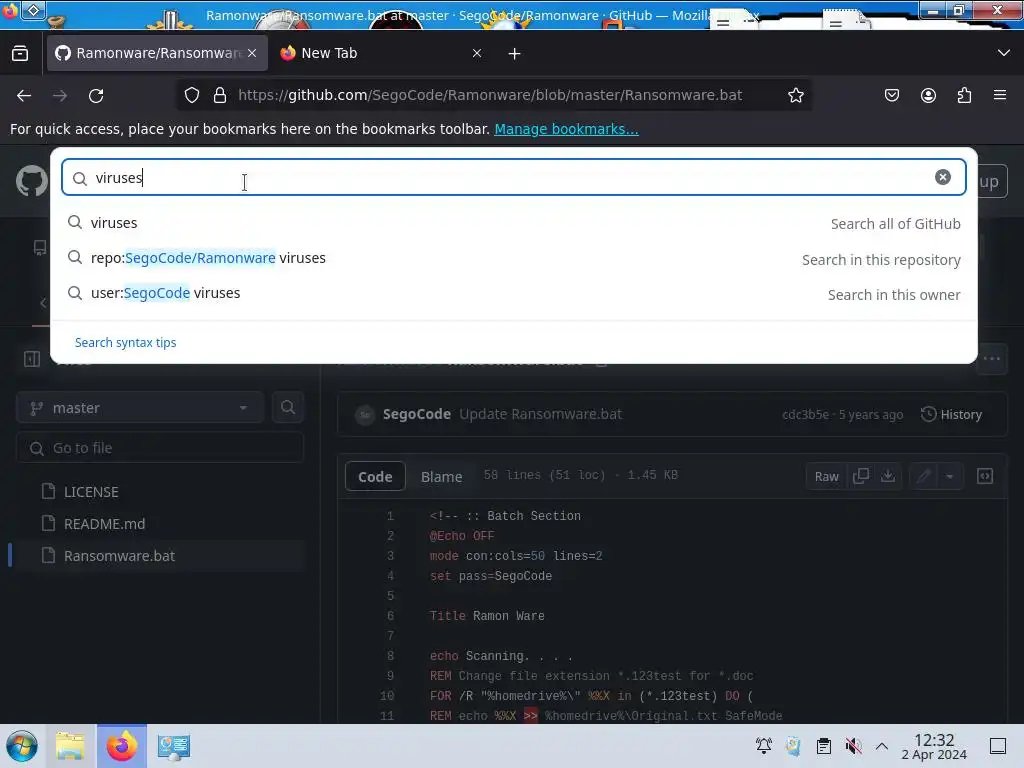The image size is (1024, 768).
Task: Open File Explorer from the taskbar
Action: tap(70, 746)
